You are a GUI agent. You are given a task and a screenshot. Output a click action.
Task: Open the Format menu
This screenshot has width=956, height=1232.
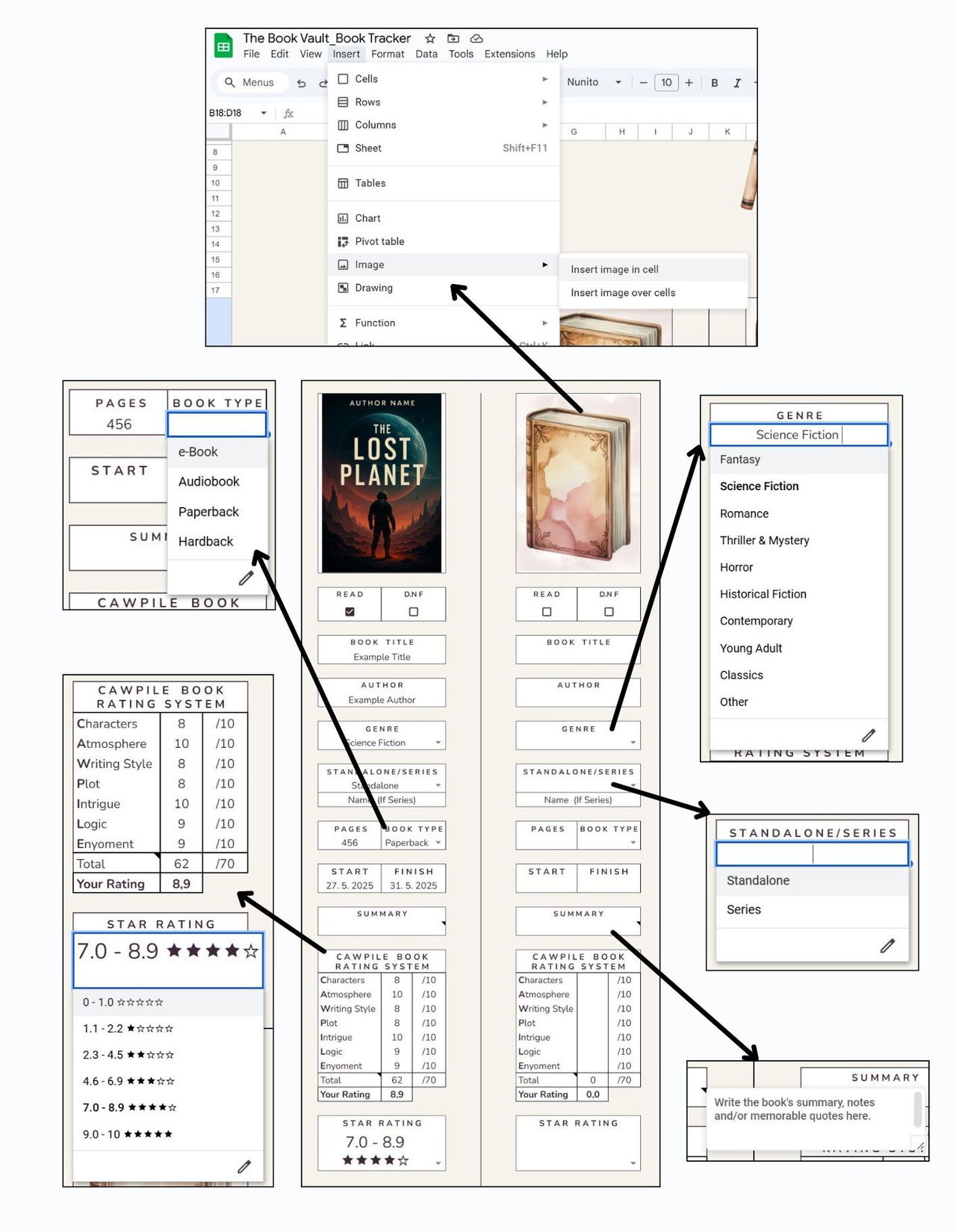point(388,54)
